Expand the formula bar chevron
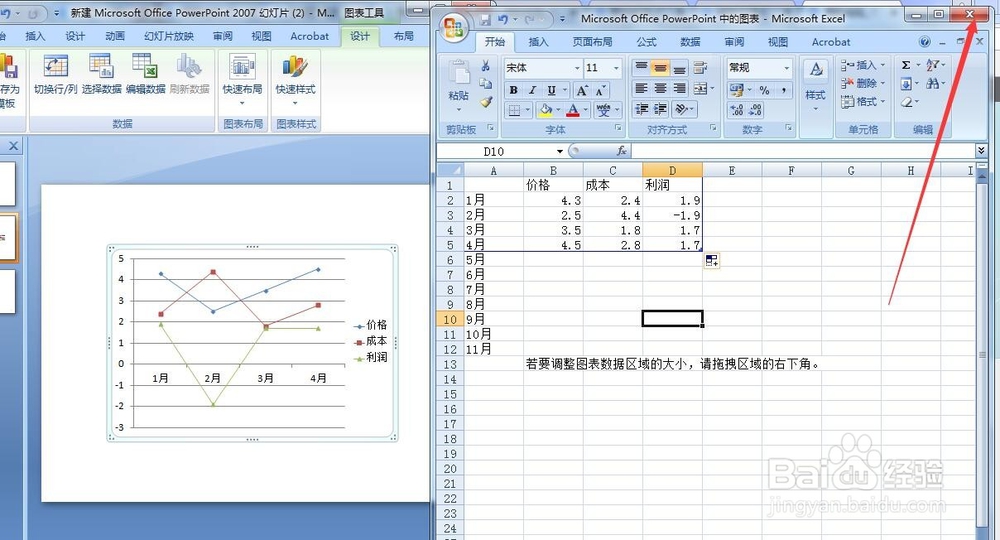The height and width of the screenshot is (540, 1000). point(981,150)
